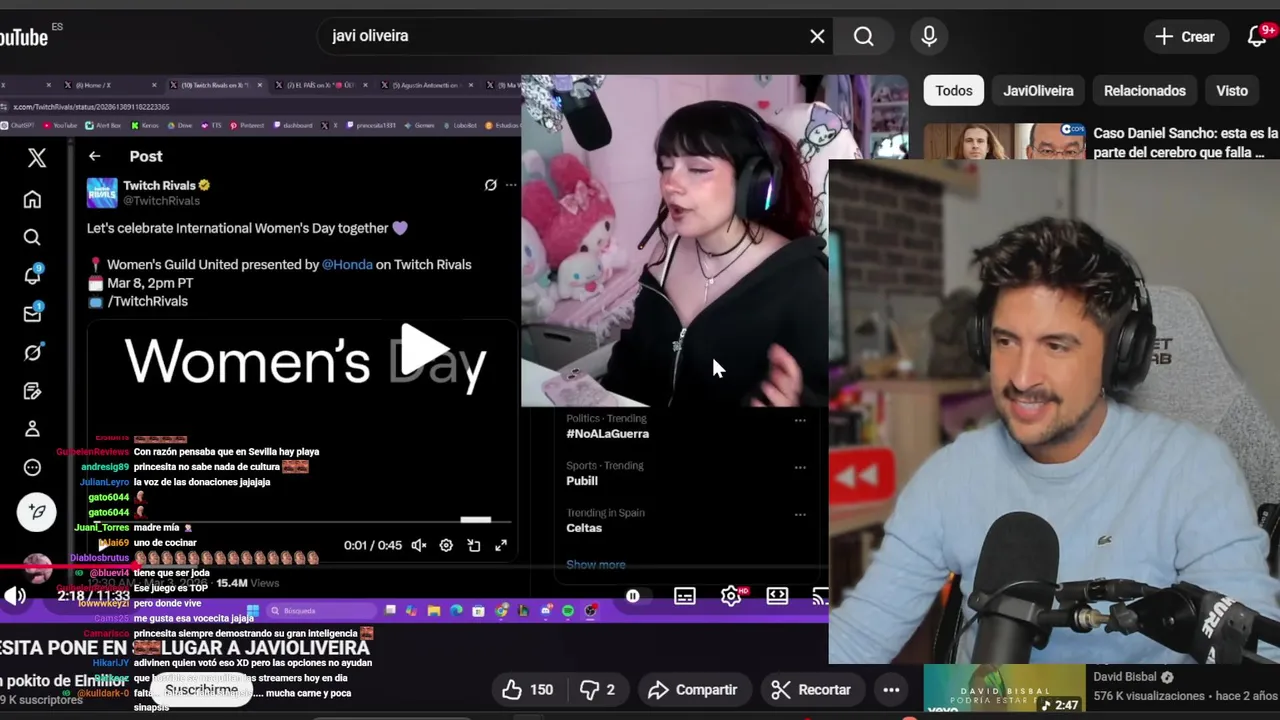
Task: Open more actions menu beside Recortar
Action: [891, 689]
